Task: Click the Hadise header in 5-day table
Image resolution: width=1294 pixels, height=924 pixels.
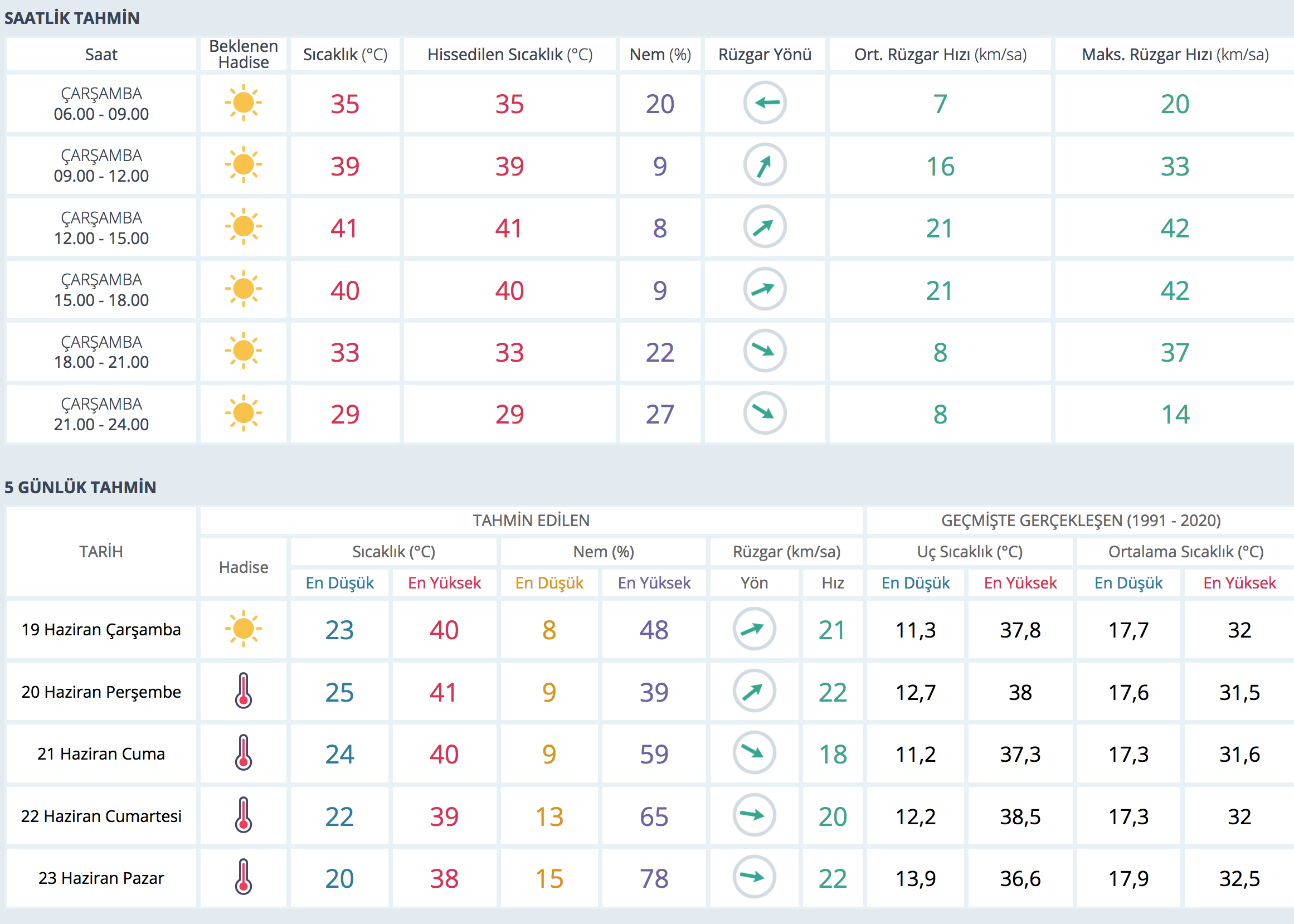Action: 244,567
